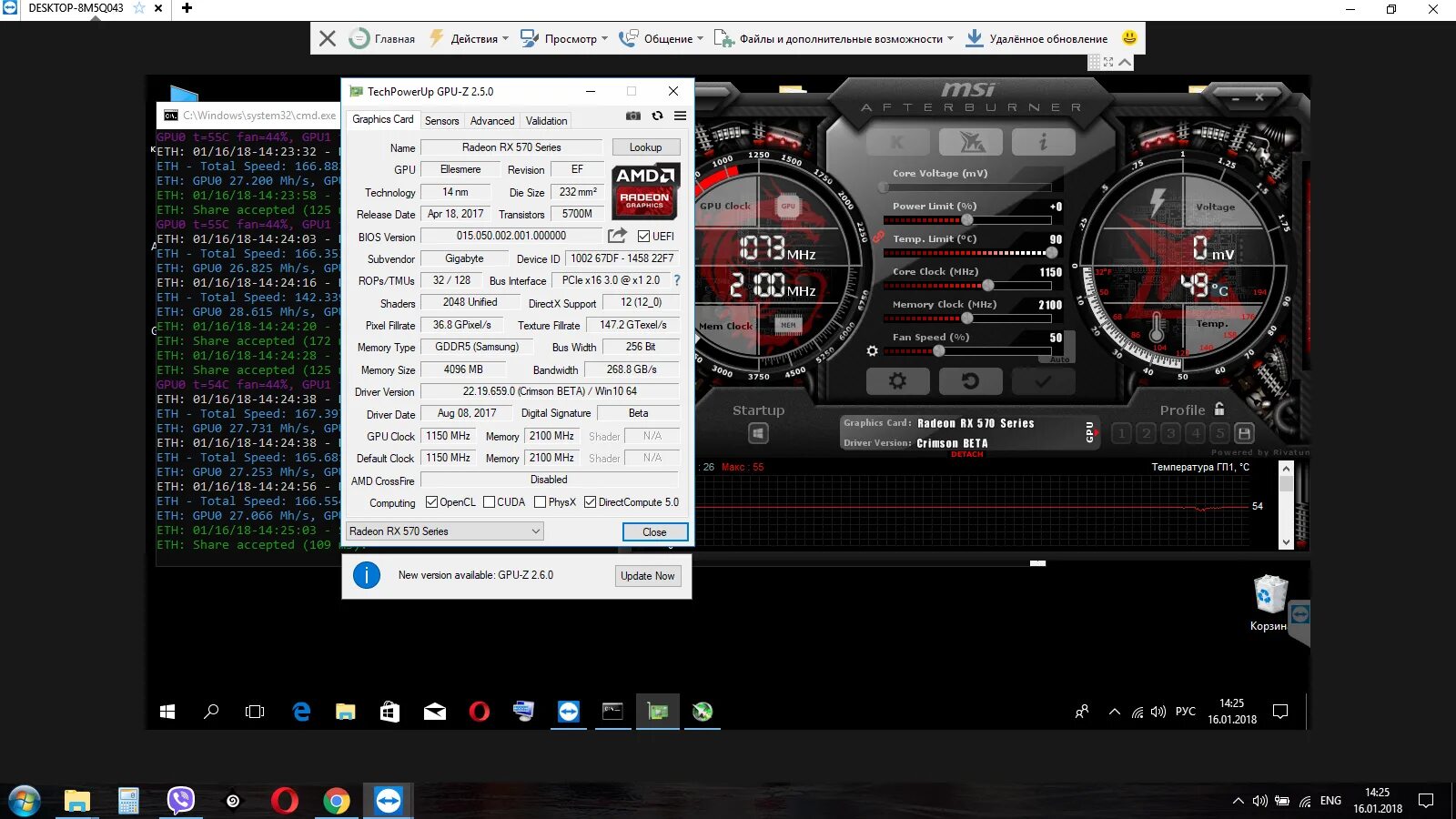Click Удалённое обновление in TeamViewer toolbar
This screenshot has width=1456, height=819.
[x=1036, y=38]
